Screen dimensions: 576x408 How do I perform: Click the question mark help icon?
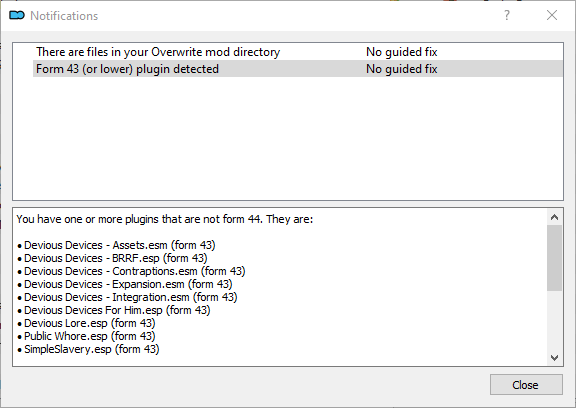coord(507,15)
